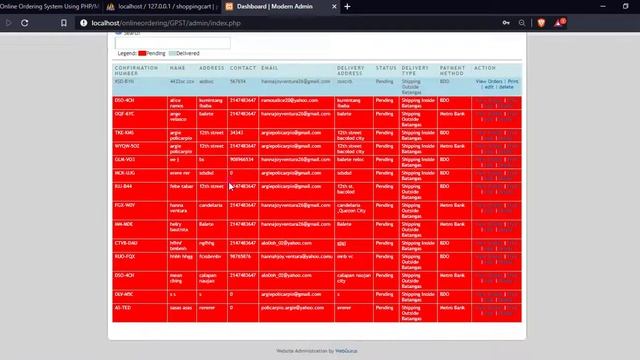Select confirmation number OQF-87C

(x=124, y=114)
